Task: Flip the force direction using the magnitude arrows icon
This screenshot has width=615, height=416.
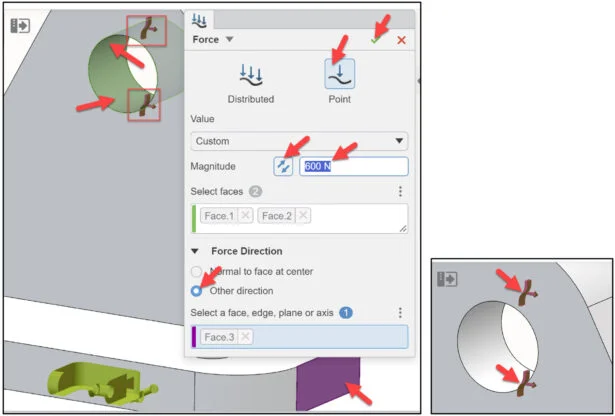Action: [283, 166]
